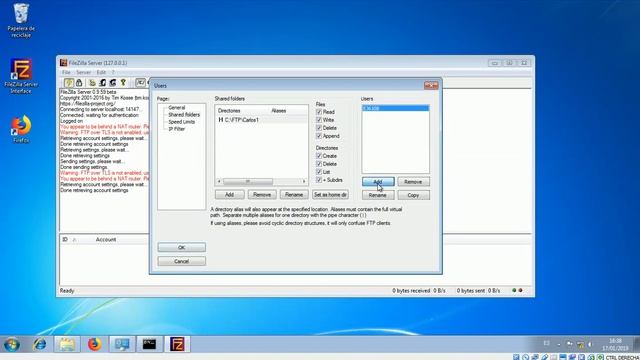
Task: Toggle the Delete checkbox under Directories
Action: 319,164
